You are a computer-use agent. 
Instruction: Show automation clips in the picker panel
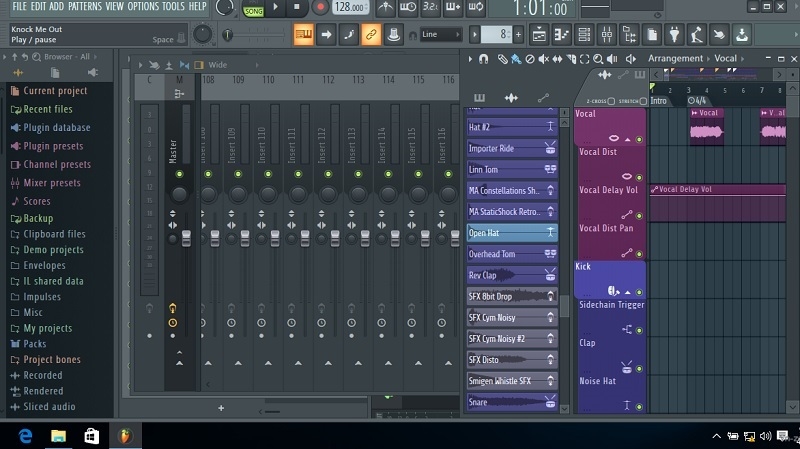click(x=543, y=97)
